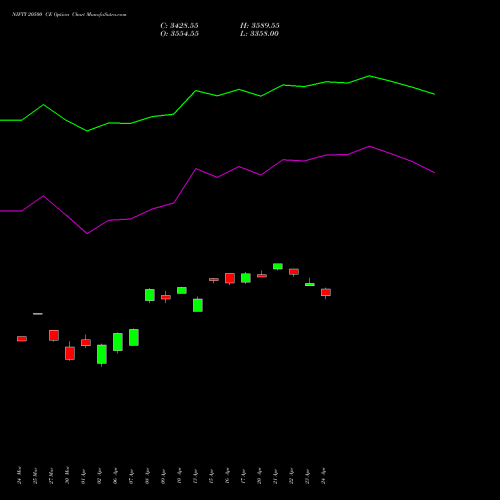Select the green candlestick for 21 Apr
500x500 pixels.
278,266
